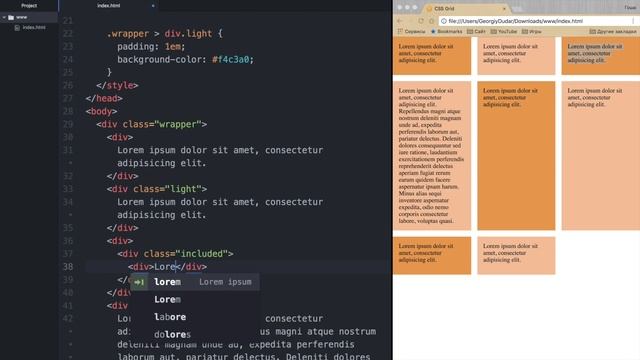The image size is (640, 360).
Task: Close the CSS Grid browser tab
Action: point(504,8)
